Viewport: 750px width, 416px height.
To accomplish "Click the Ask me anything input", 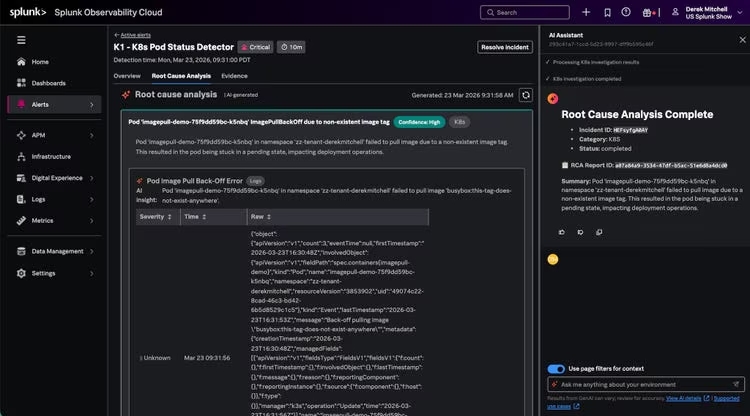I will pos(646,384).
